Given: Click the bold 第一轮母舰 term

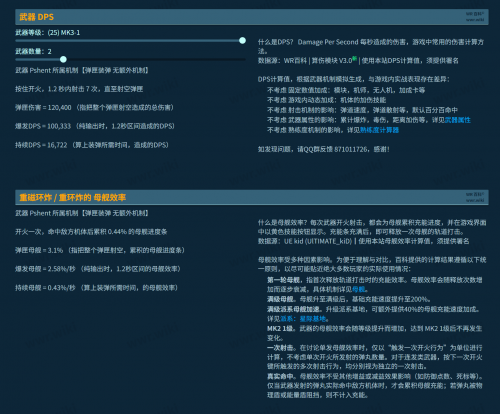Looking at the screenshot, I should point(285,280).
